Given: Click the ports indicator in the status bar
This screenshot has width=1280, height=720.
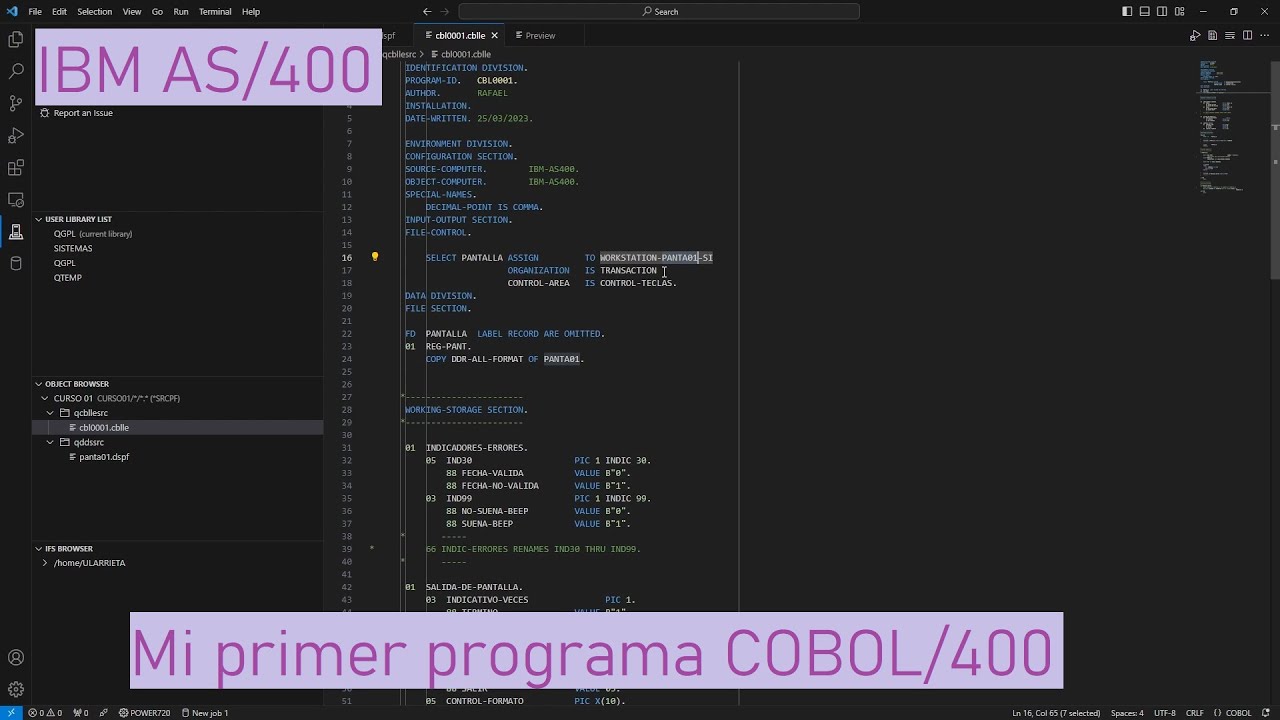Looking at the screenshot, I should click(81, 713).
